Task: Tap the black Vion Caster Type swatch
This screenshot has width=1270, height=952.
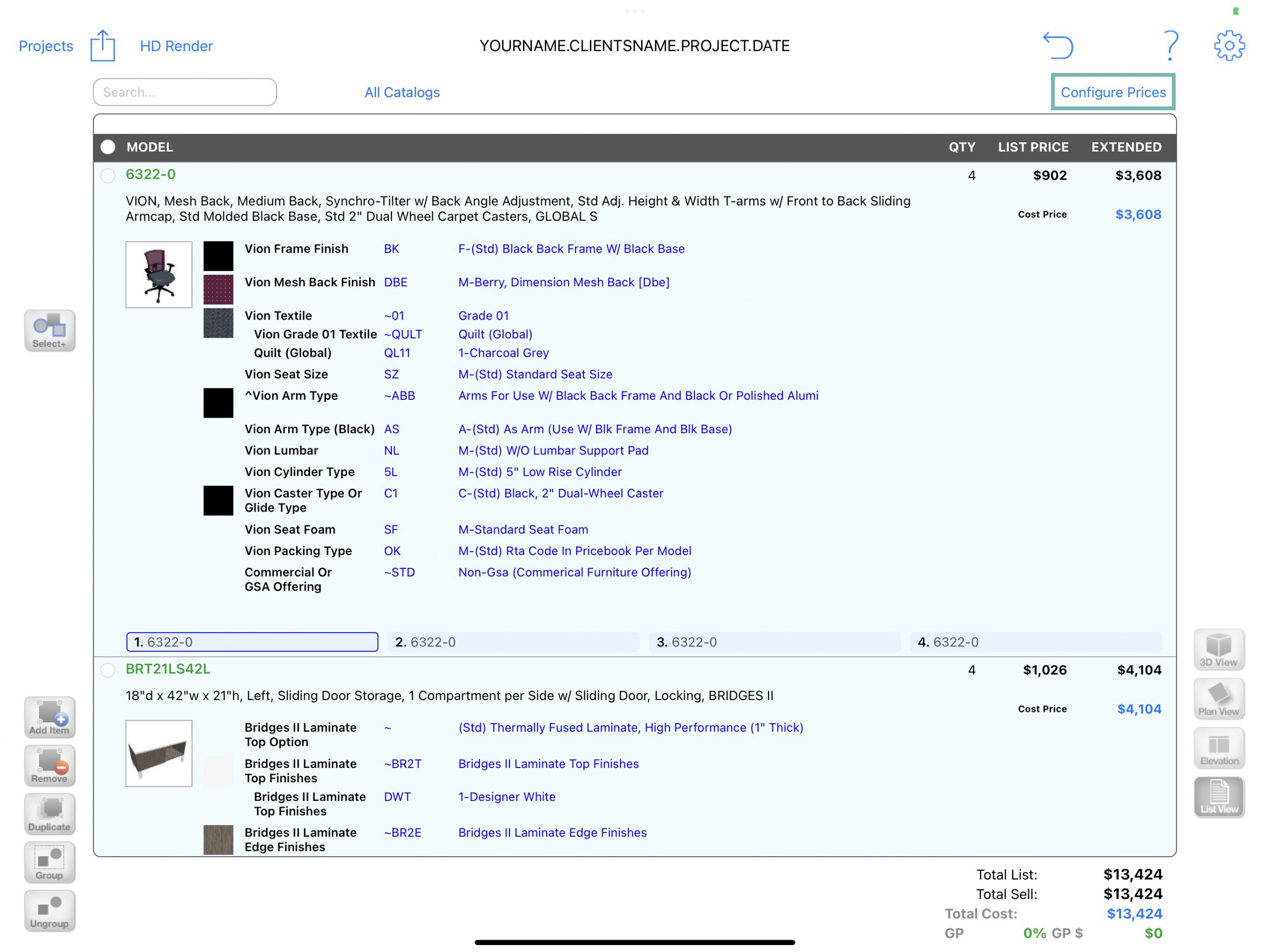Action: click(x=218, y=501)
